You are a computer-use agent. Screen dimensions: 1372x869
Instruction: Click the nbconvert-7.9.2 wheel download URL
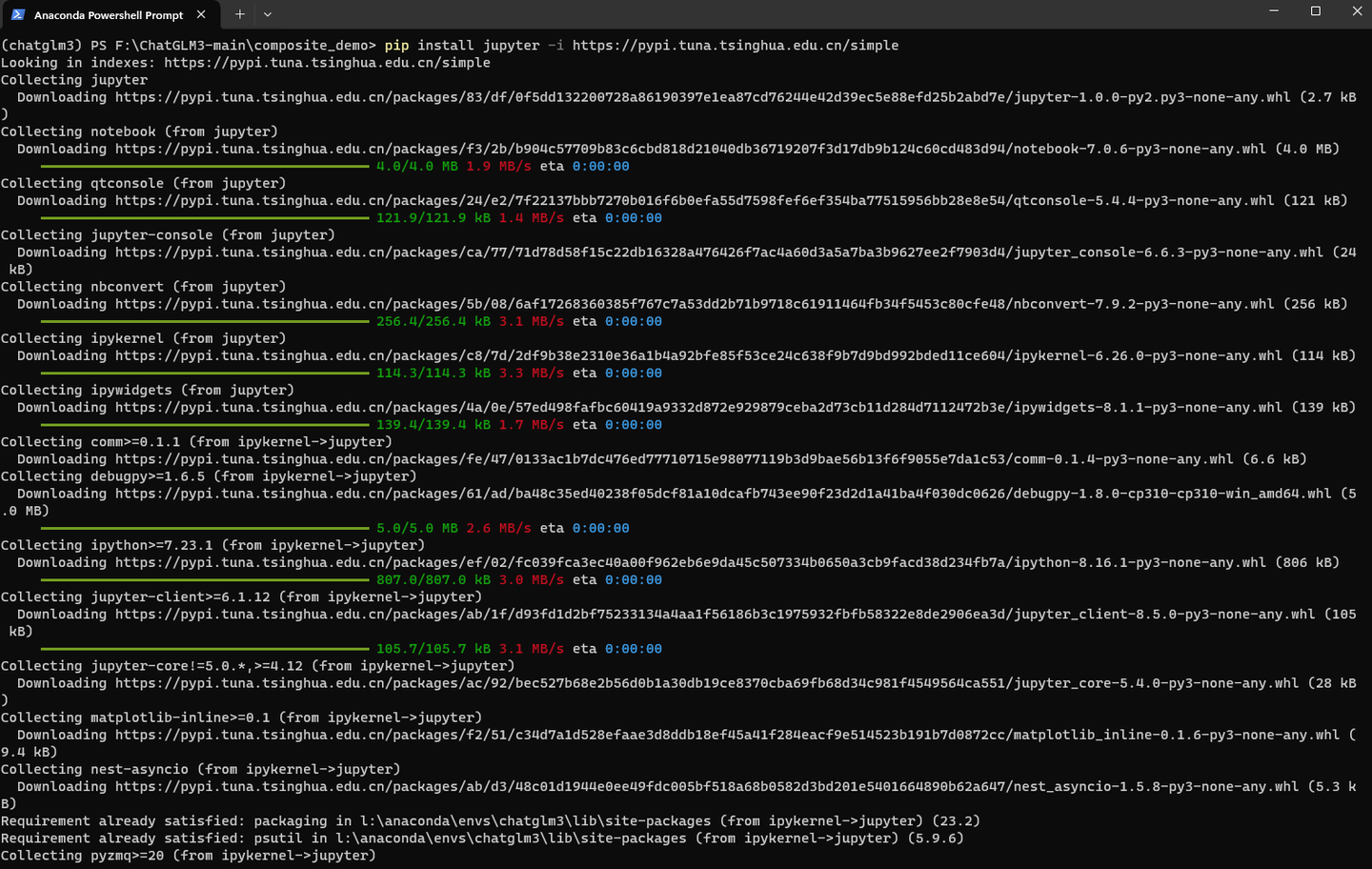pos(695,304)
